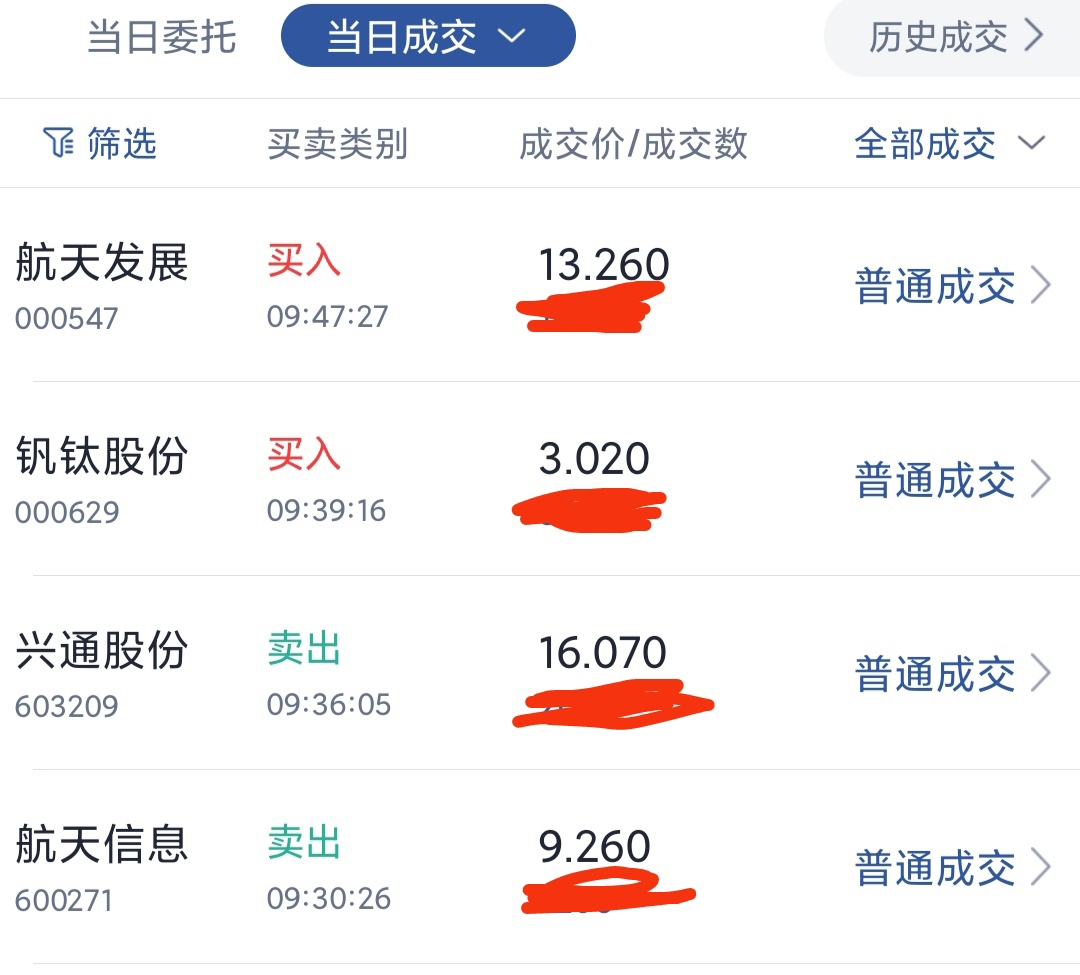Image resolution: width=1080 pixels, height=975 pixels.
Task: Open the 钒钛股份 row chevron arrow
Action: click(1041, 480)
